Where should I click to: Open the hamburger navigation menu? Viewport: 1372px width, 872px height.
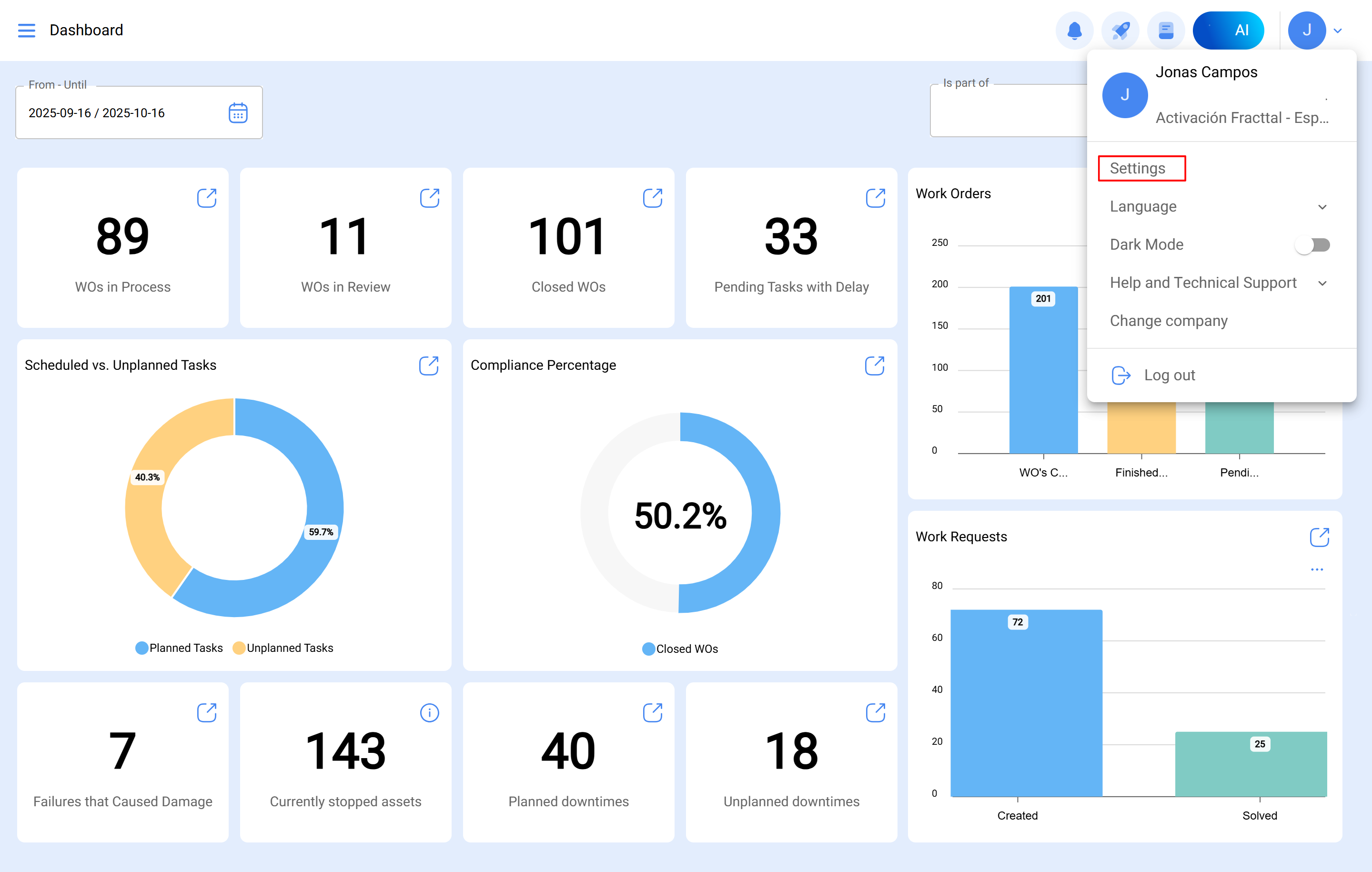(x=26, y=30)
